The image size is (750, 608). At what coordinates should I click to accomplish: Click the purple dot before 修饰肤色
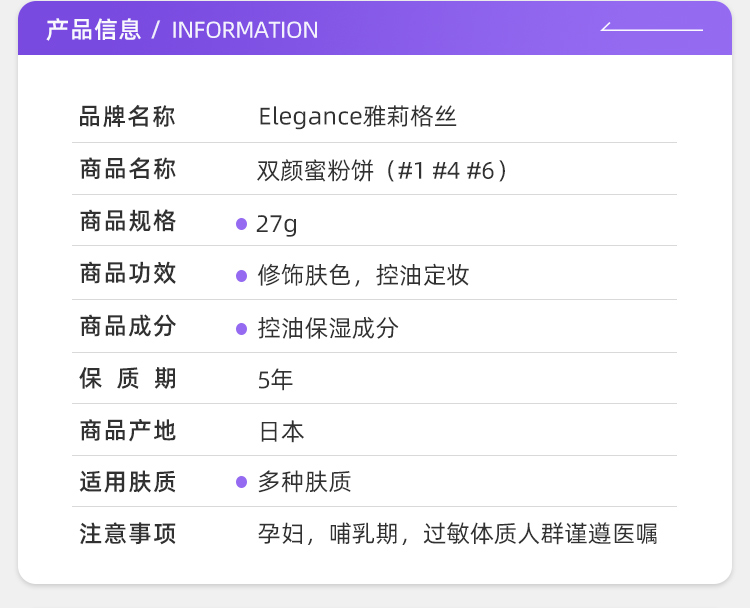click(x=242, y=276)
